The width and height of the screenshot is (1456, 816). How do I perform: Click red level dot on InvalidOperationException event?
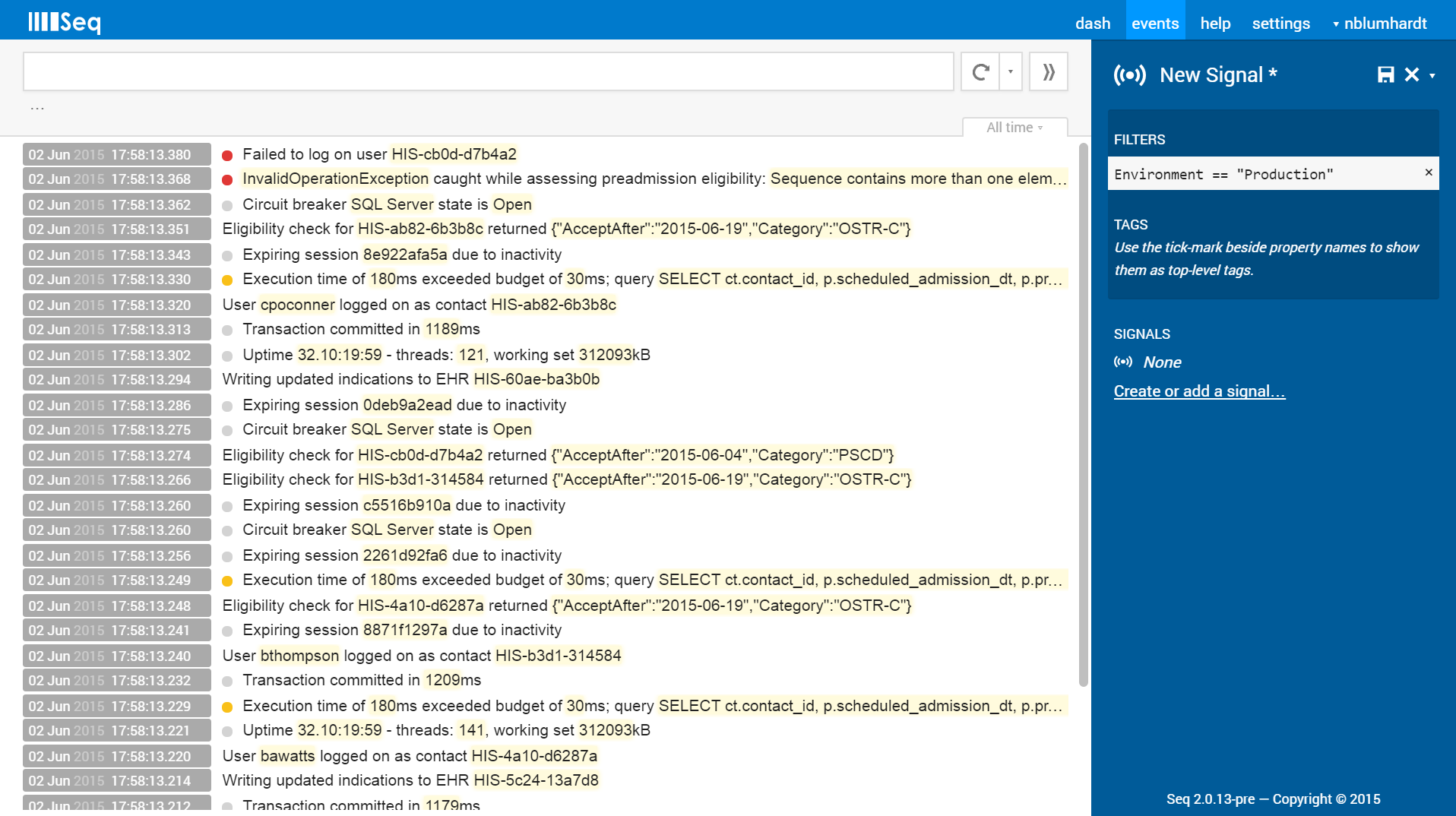(226, 180)
